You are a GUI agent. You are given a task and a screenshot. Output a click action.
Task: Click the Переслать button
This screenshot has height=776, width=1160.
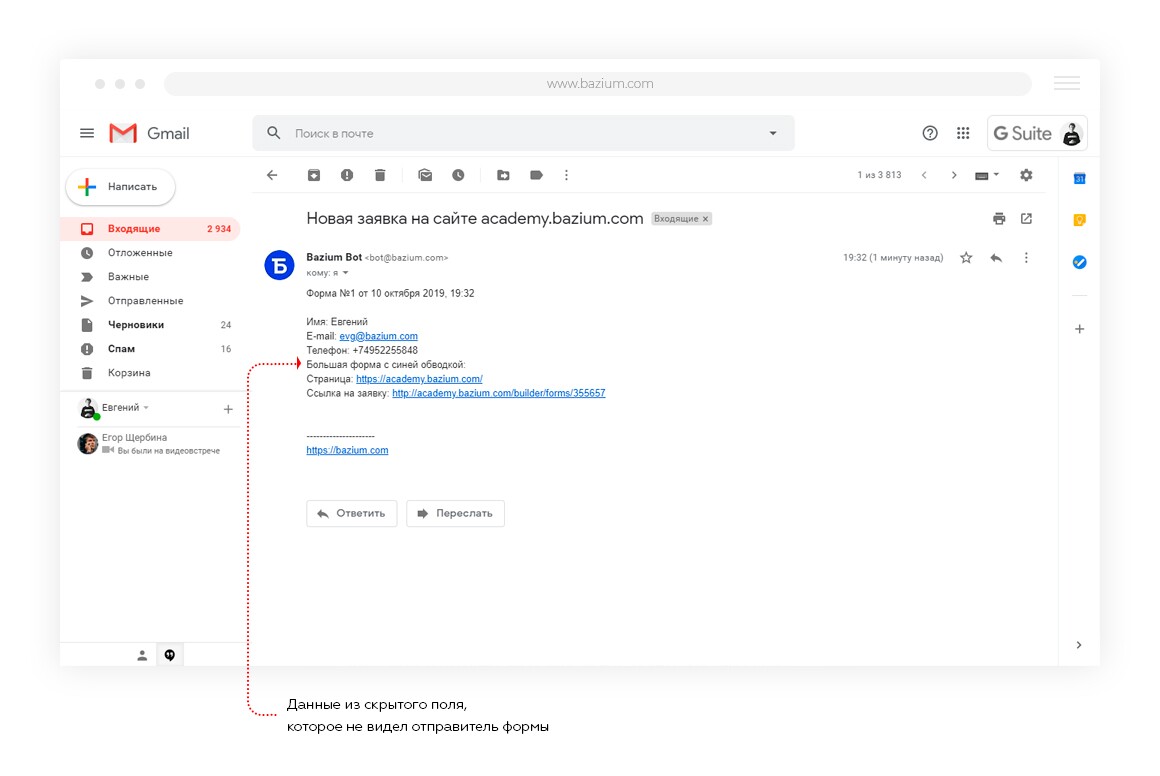click(x=455, y=513)
